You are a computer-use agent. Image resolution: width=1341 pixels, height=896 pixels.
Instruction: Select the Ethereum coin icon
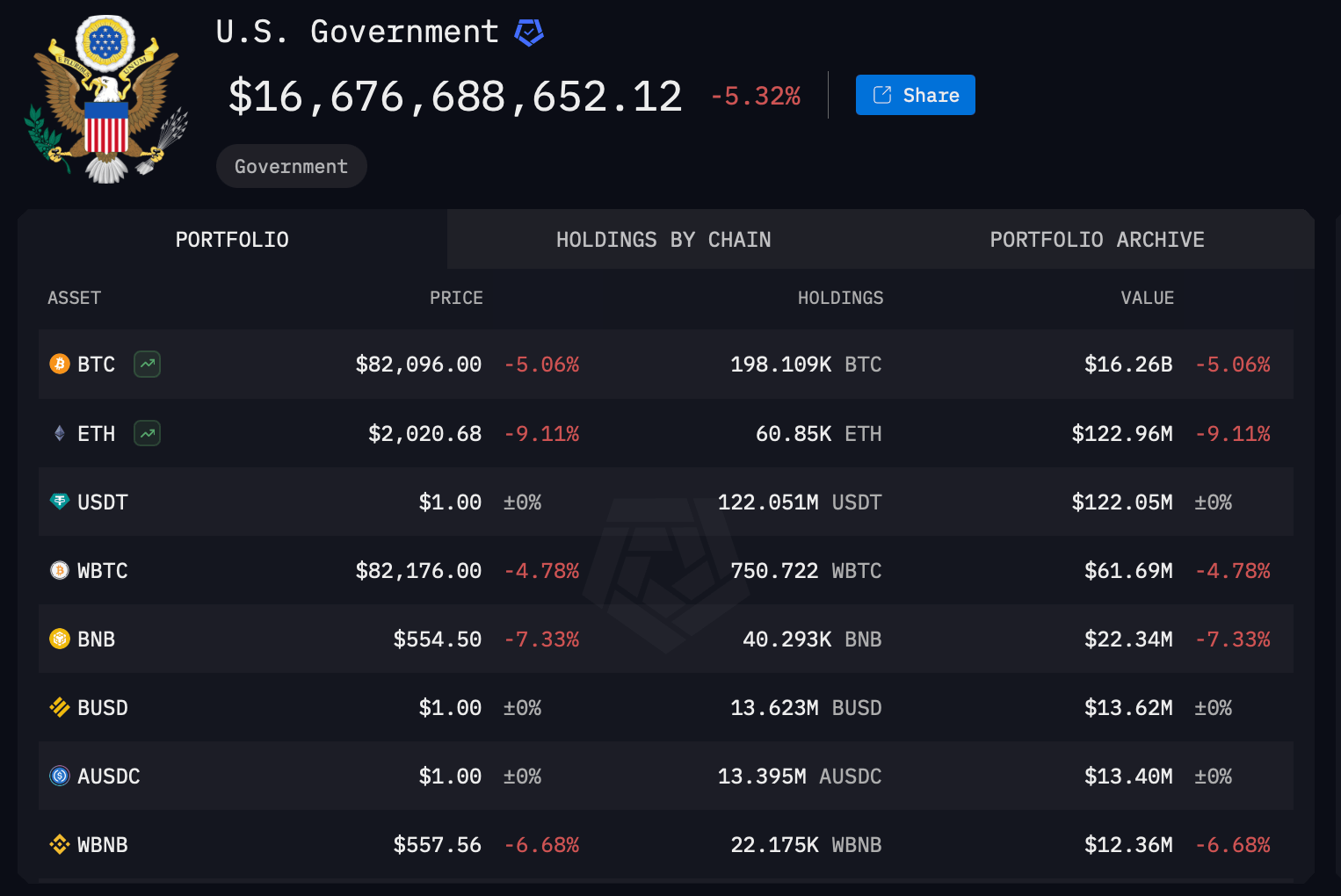tap(58, 433)
